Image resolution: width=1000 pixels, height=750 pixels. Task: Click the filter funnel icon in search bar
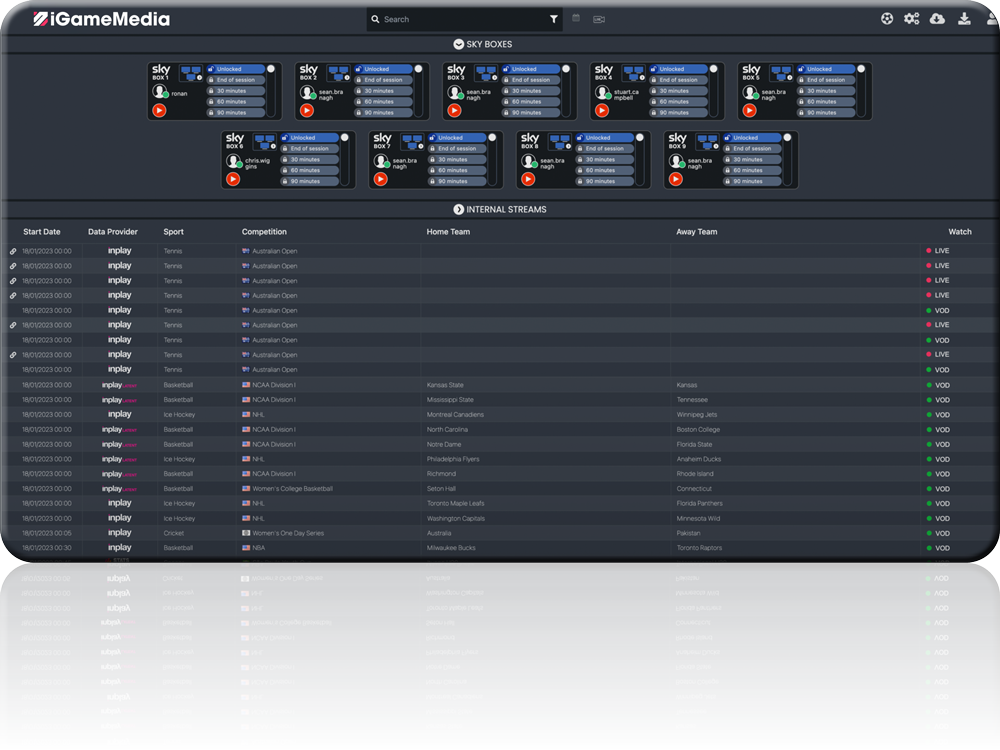tap(553, 19)
